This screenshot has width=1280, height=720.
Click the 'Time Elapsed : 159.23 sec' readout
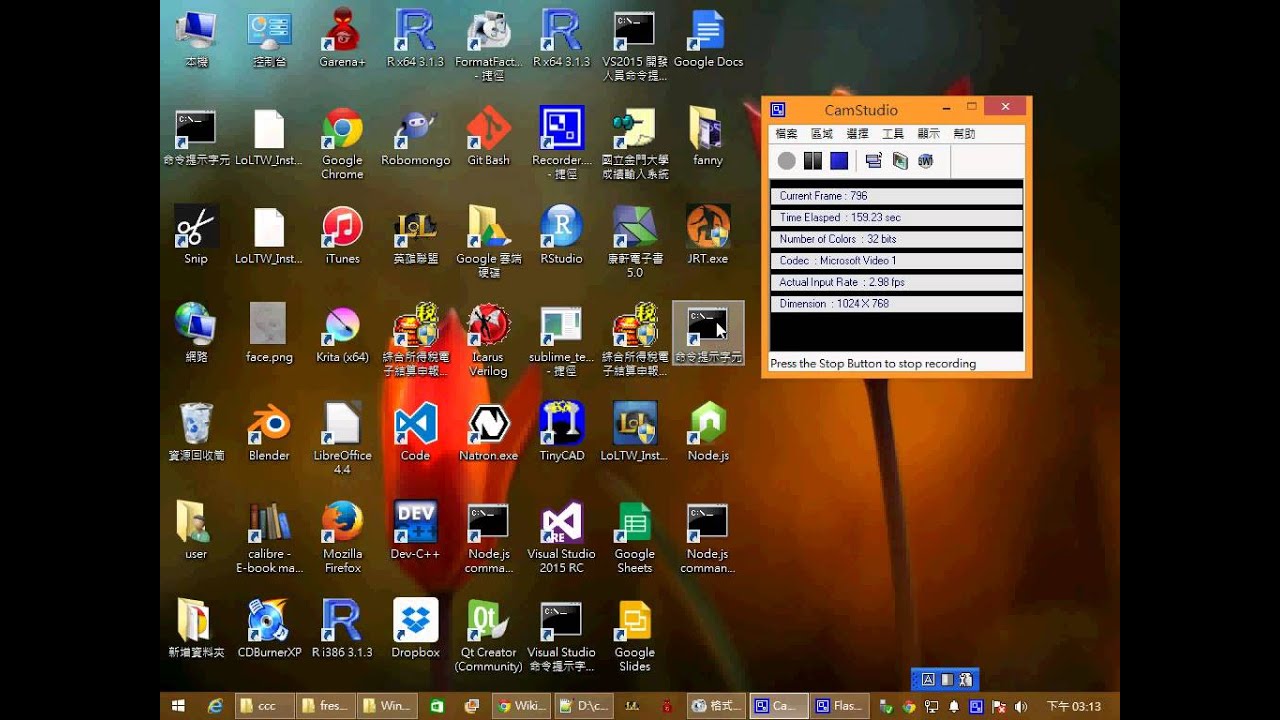(x=896, y=217)
